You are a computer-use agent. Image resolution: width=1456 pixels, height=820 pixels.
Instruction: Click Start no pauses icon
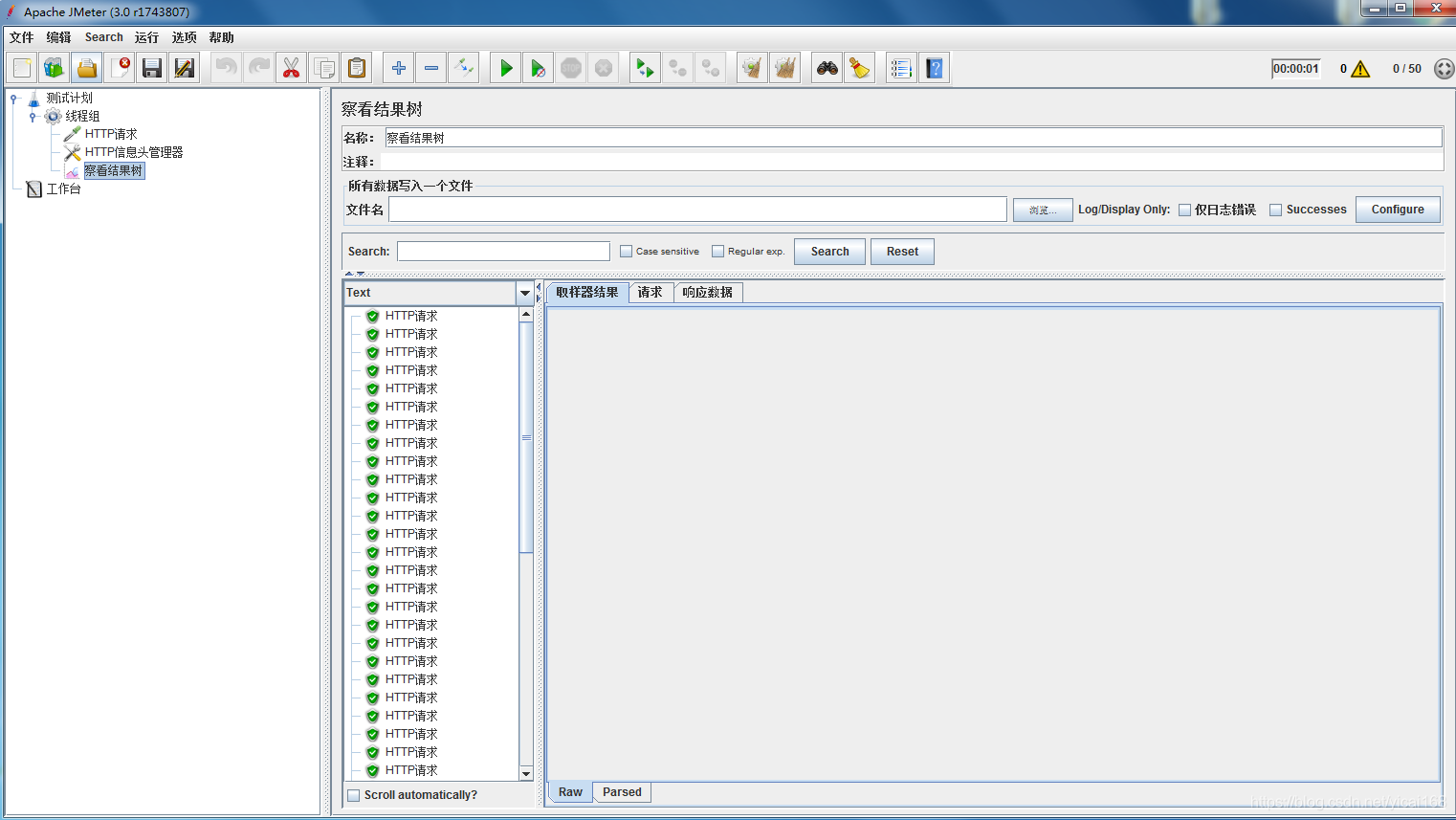[x=539, y=68]
